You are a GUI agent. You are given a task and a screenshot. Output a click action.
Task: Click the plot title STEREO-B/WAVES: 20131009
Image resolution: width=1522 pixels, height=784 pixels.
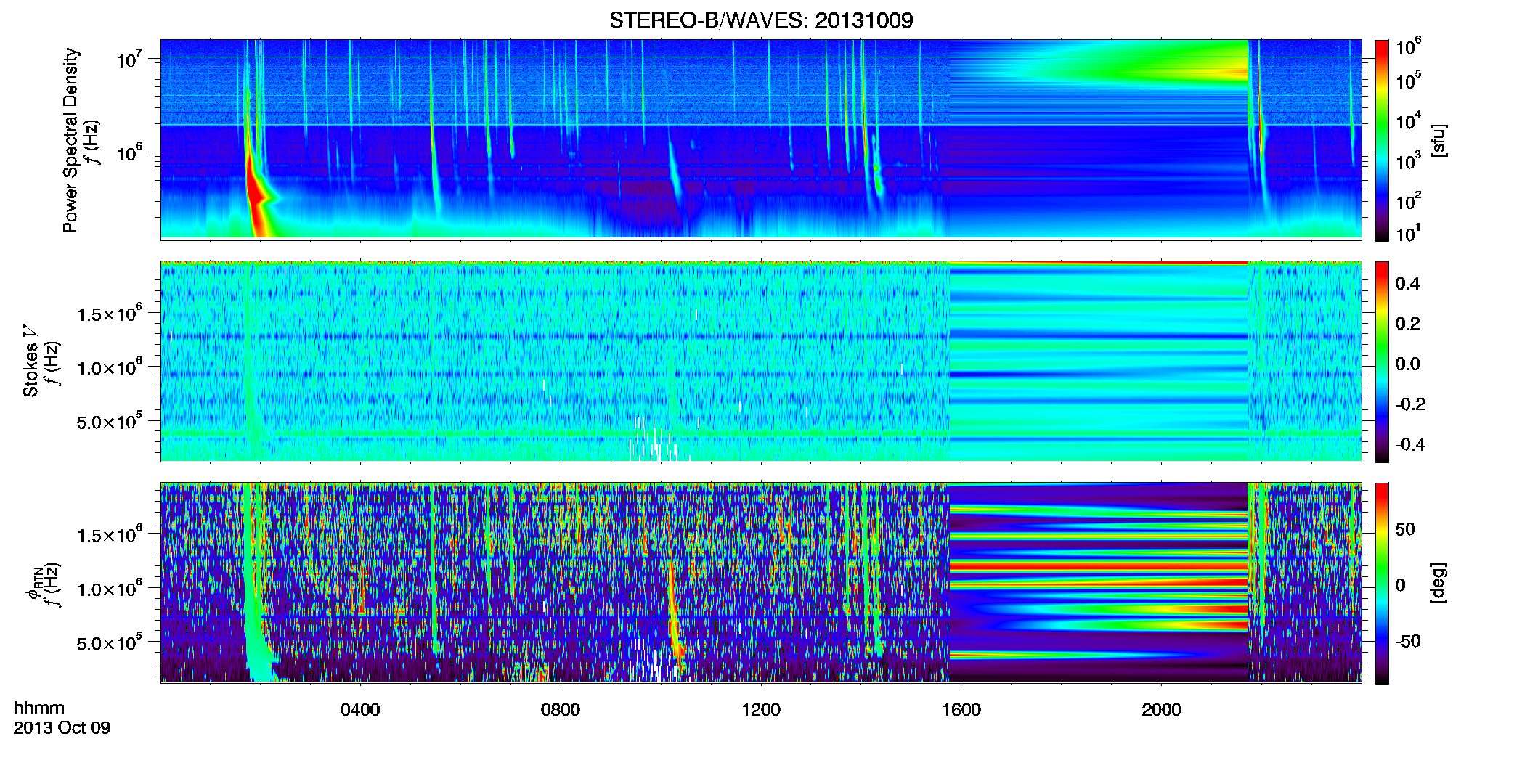761,20
